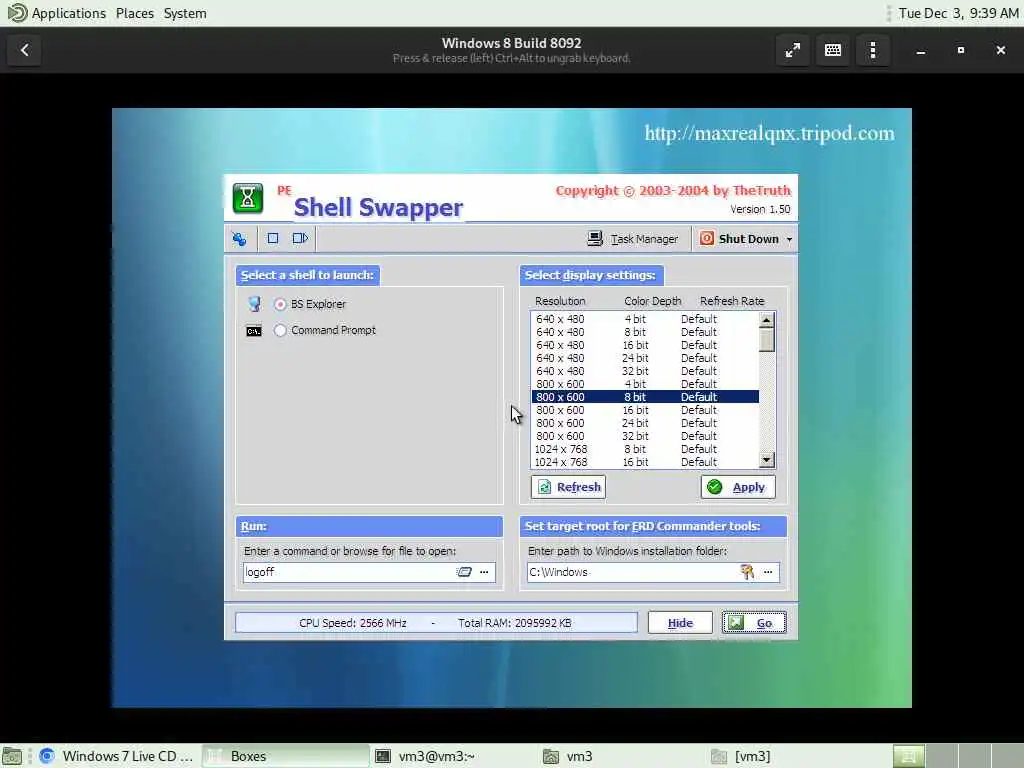Open the Places menu
The width and height of the screenshot is (1024, 768).
135,13
